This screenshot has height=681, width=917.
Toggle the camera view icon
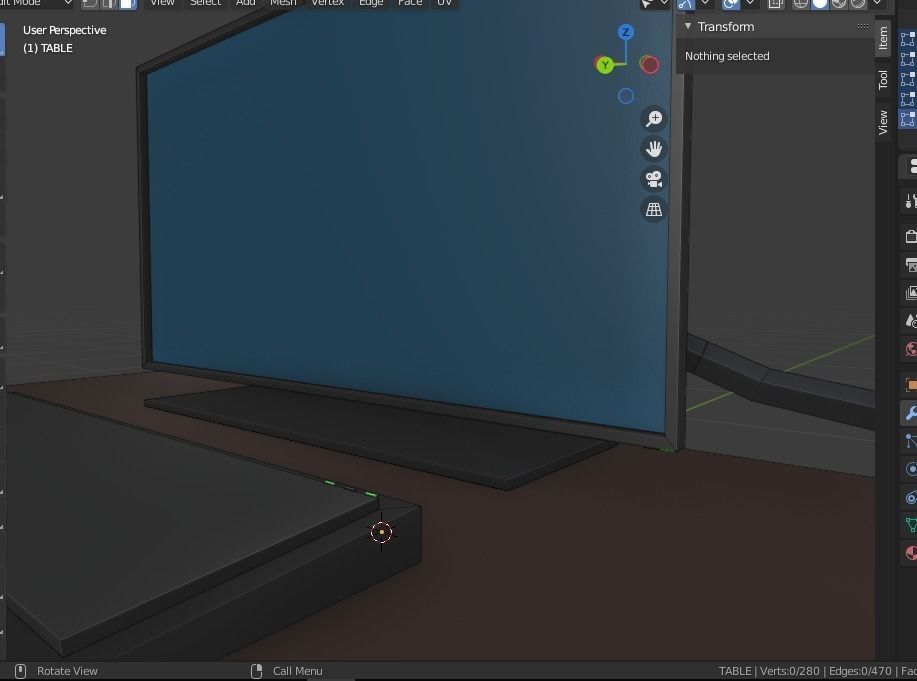[x=654, y=179]
